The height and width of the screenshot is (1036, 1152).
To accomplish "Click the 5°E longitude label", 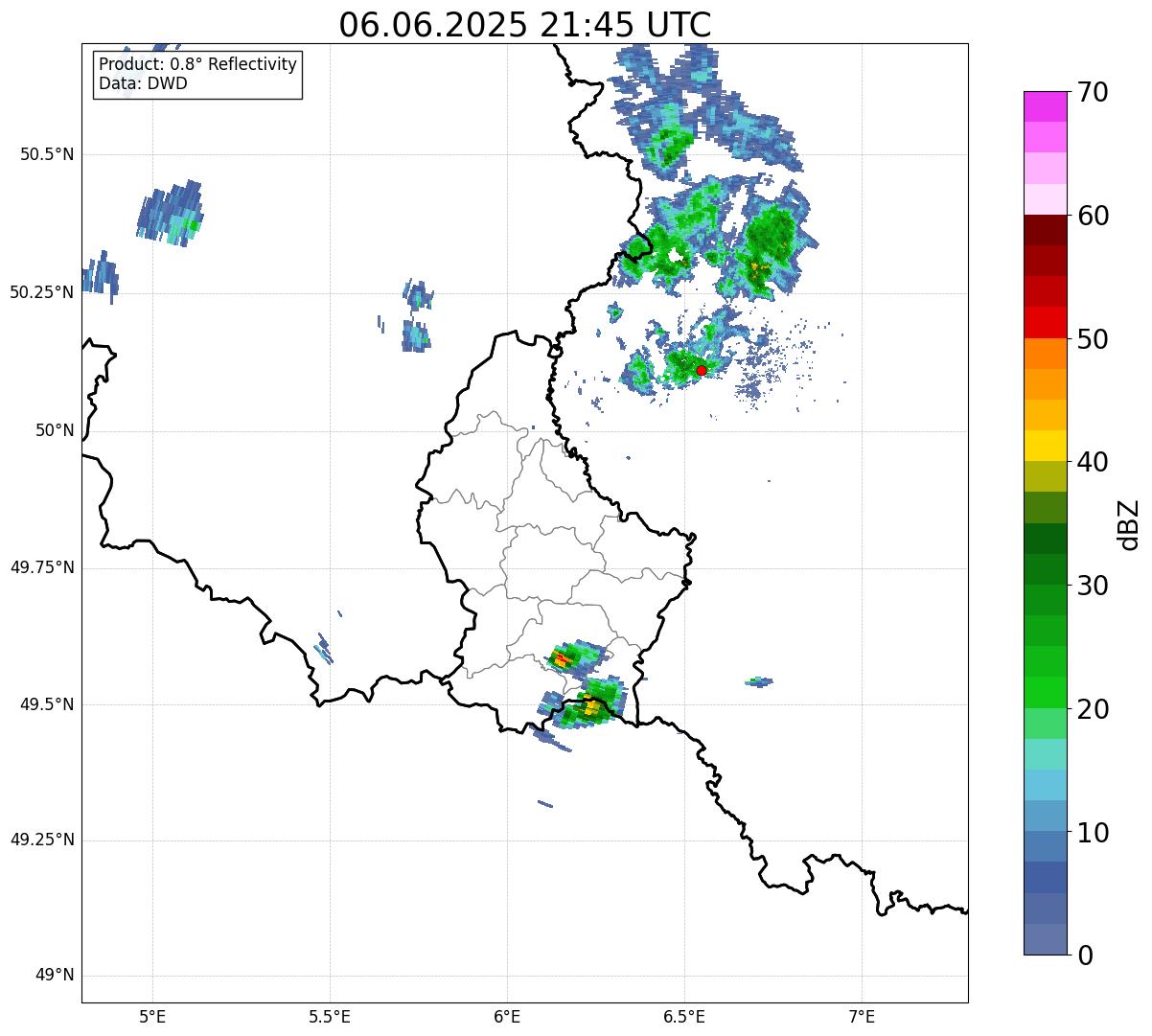I will [x=152, y=1017].
